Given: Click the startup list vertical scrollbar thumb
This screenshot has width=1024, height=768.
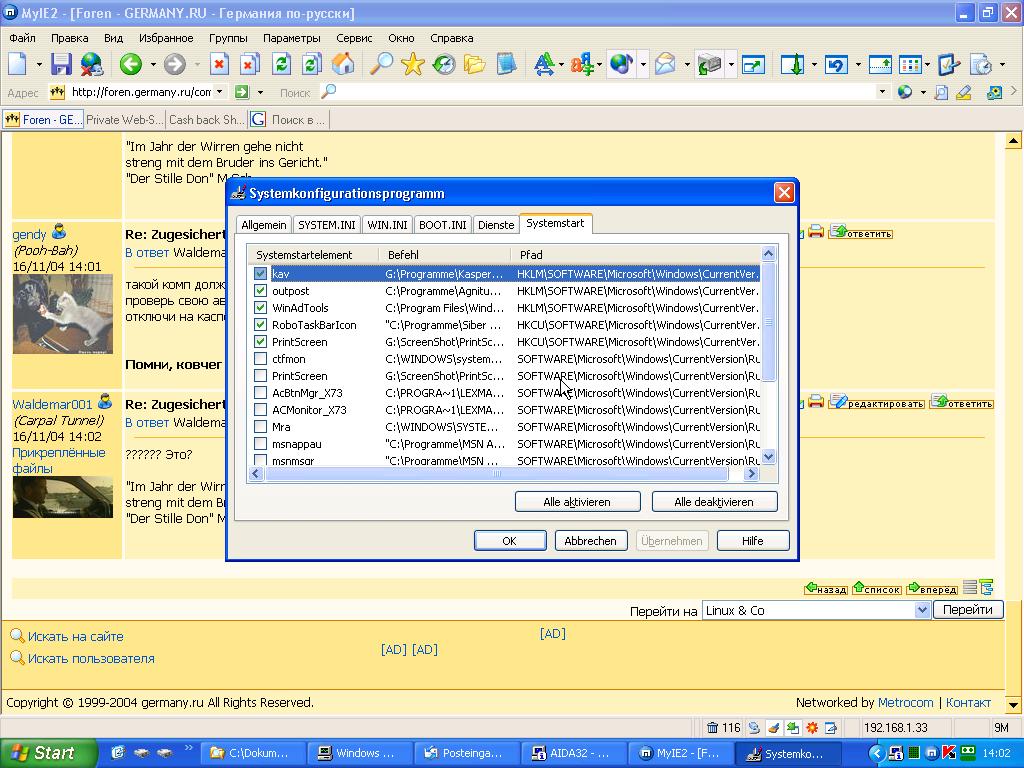Looking at the screenshot, I should [x=769, y=321].
